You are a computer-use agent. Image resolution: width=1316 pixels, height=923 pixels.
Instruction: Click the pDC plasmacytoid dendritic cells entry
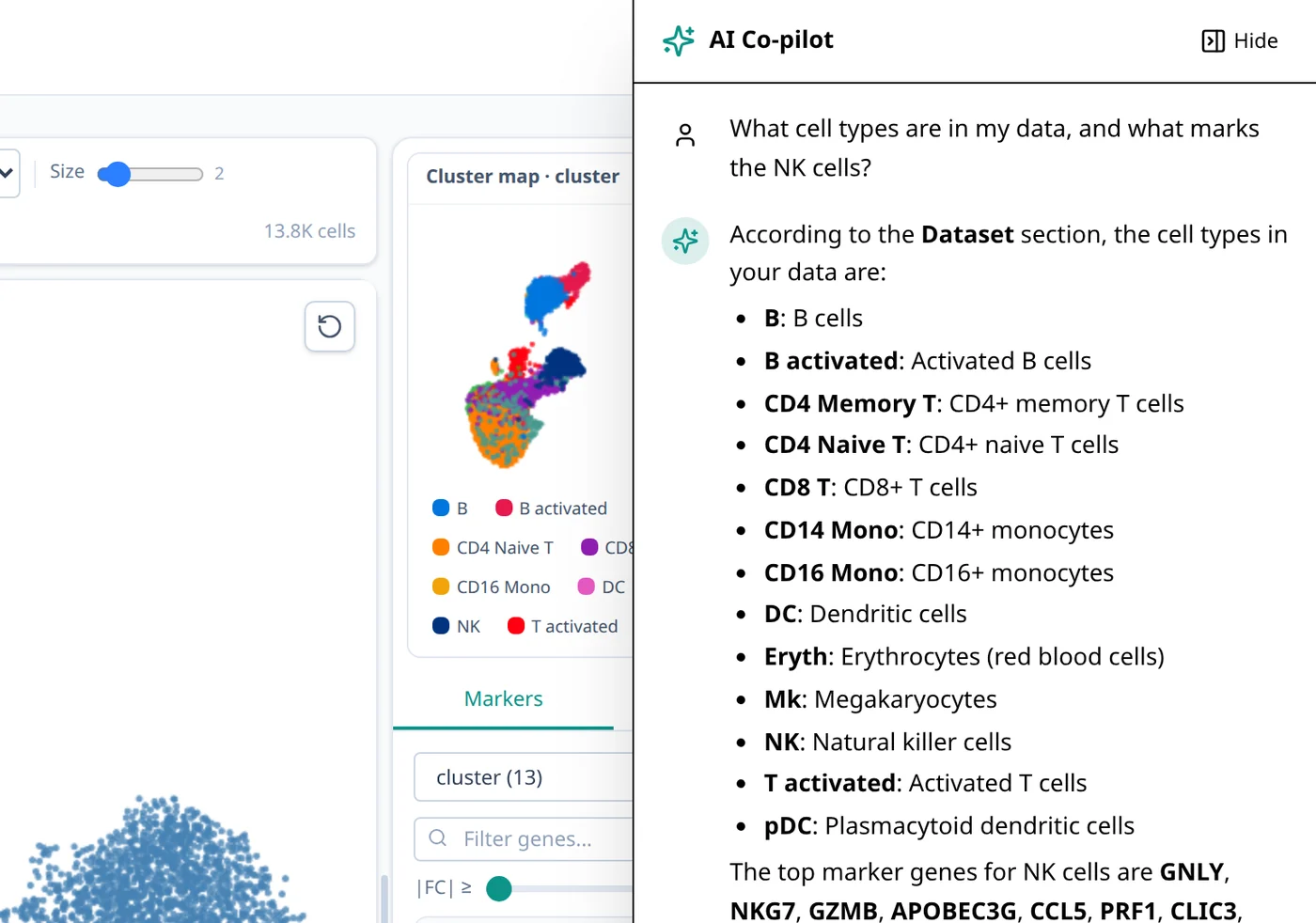pos(949,825)
